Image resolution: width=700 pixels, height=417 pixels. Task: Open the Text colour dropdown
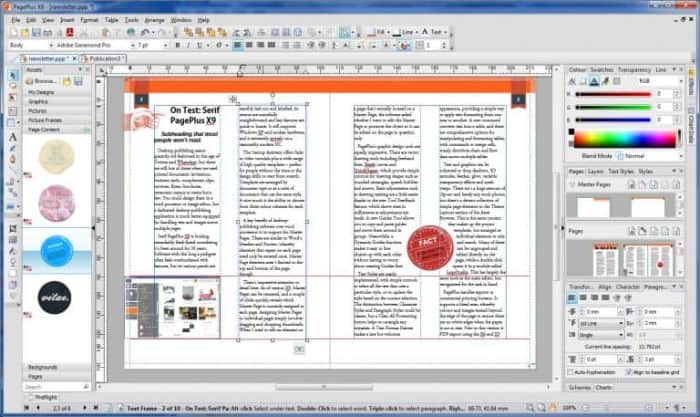click(x=445, y=32)
